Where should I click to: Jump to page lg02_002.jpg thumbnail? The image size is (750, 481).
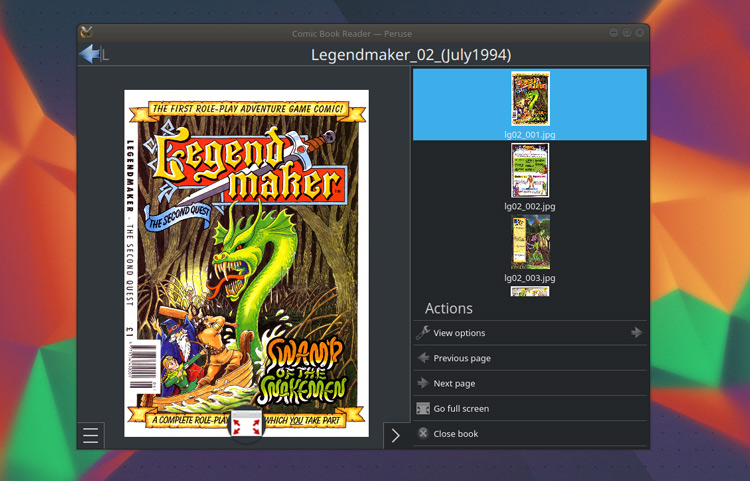click(x=530, y=170)
